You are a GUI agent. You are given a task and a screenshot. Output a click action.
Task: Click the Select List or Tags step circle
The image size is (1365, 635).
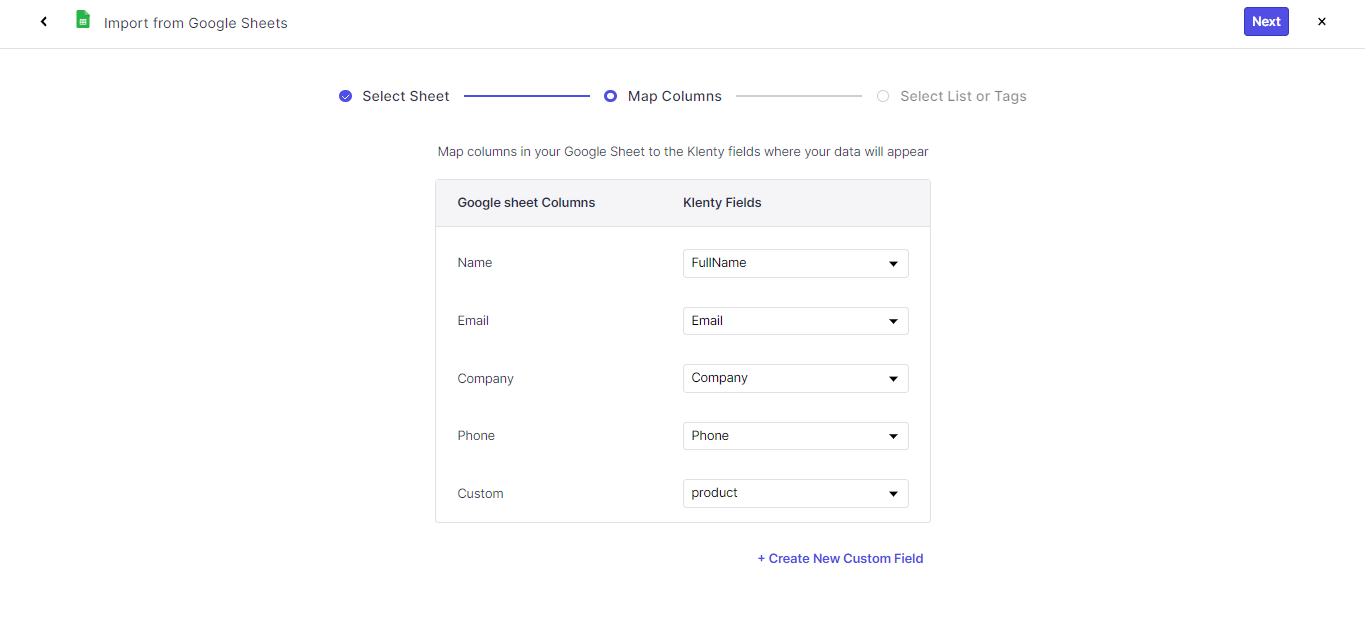(883, 96)
